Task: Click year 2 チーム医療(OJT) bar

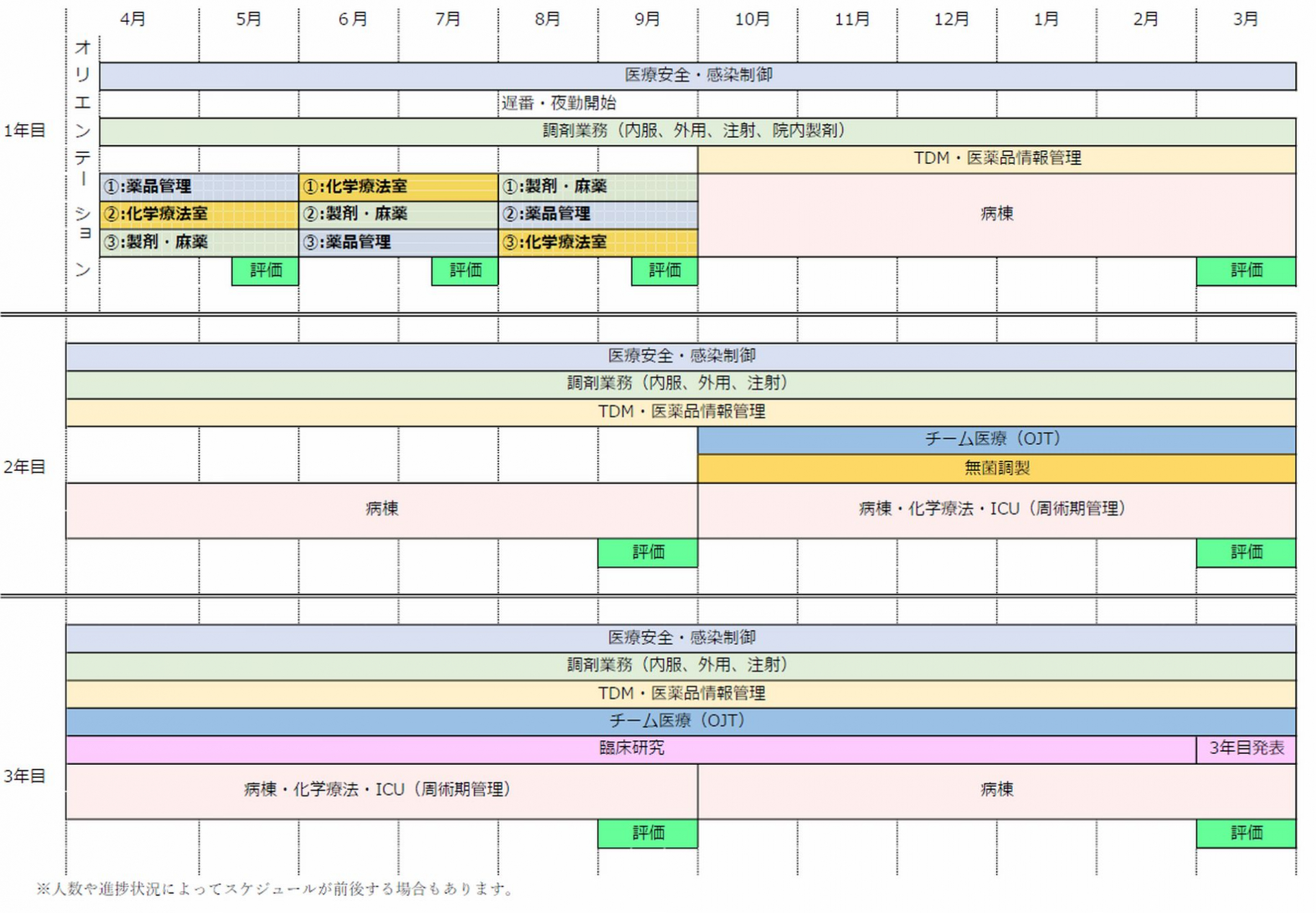Action: pos(996,439)
